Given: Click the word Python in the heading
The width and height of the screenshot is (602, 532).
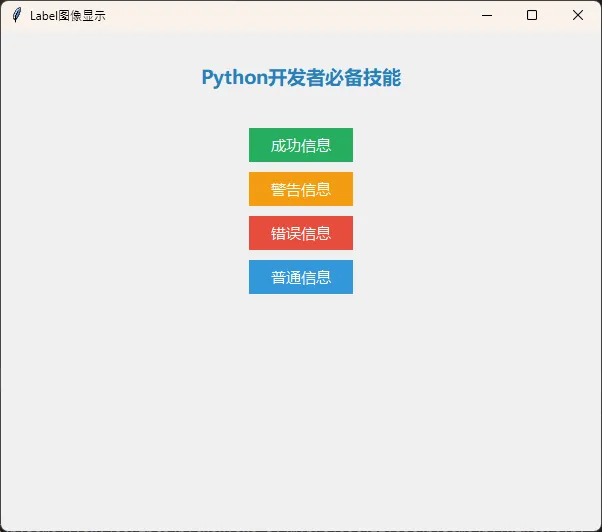Looking at the screenshot, I should pyautogui.click(x=234, y=78).
